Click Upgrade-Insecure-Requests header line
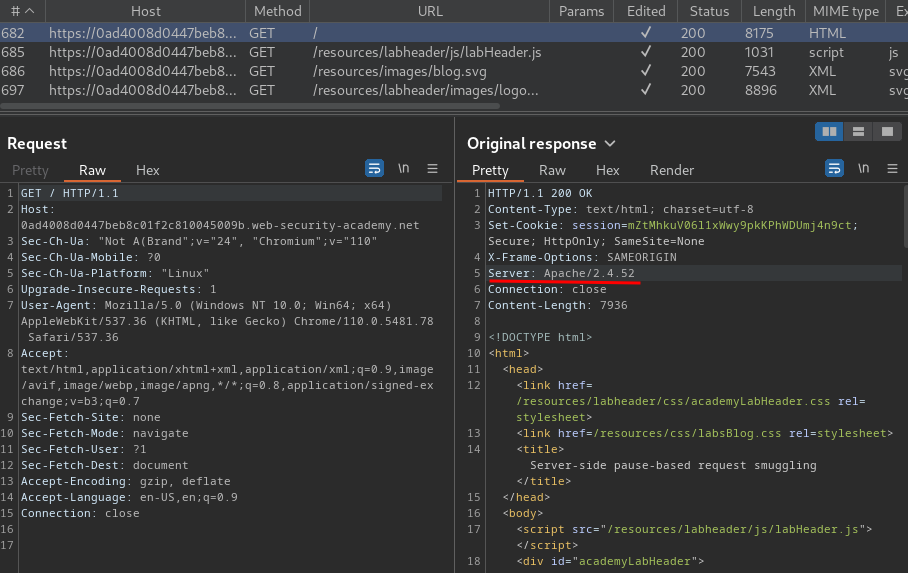 118,289
